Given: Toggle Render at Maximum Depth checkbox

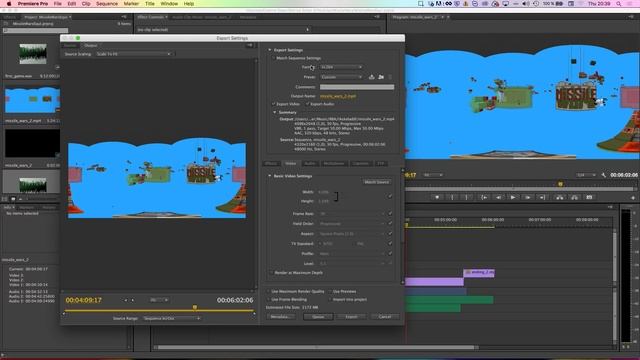Looking at the screenshot, I should (272, 273).
